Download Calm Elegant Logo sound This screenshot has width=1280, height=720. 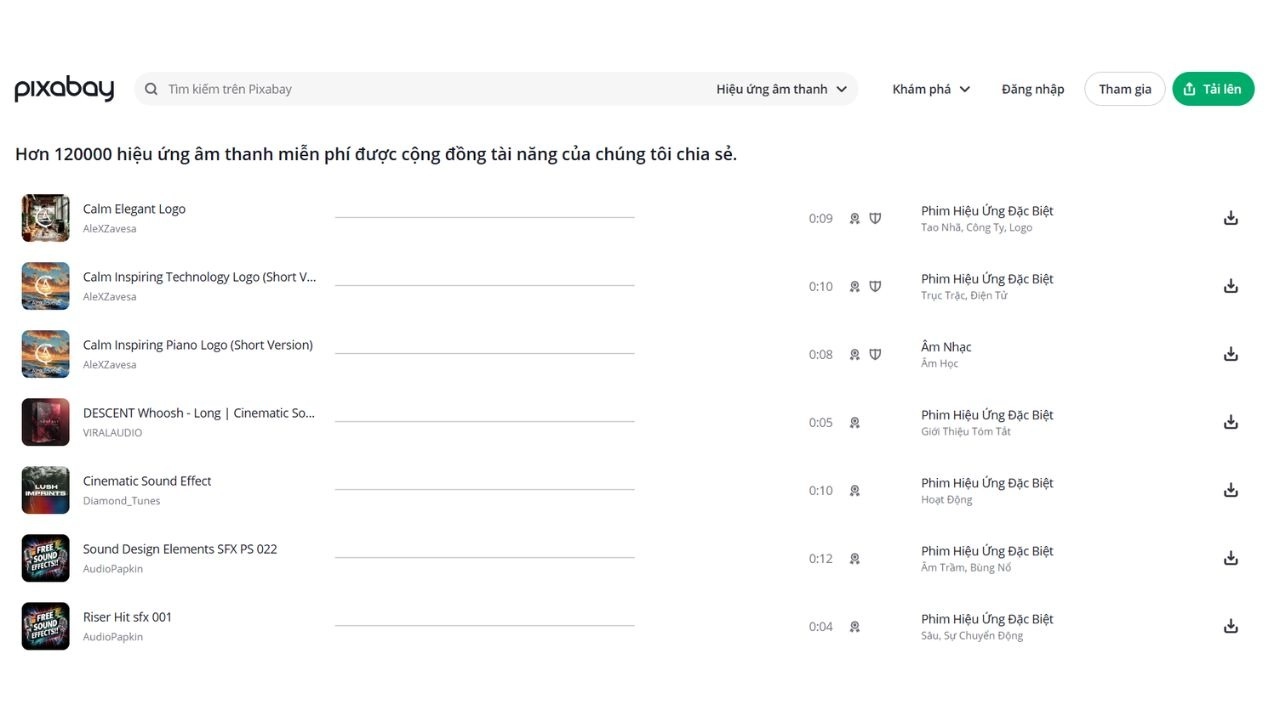click(x=1231, y=218)
